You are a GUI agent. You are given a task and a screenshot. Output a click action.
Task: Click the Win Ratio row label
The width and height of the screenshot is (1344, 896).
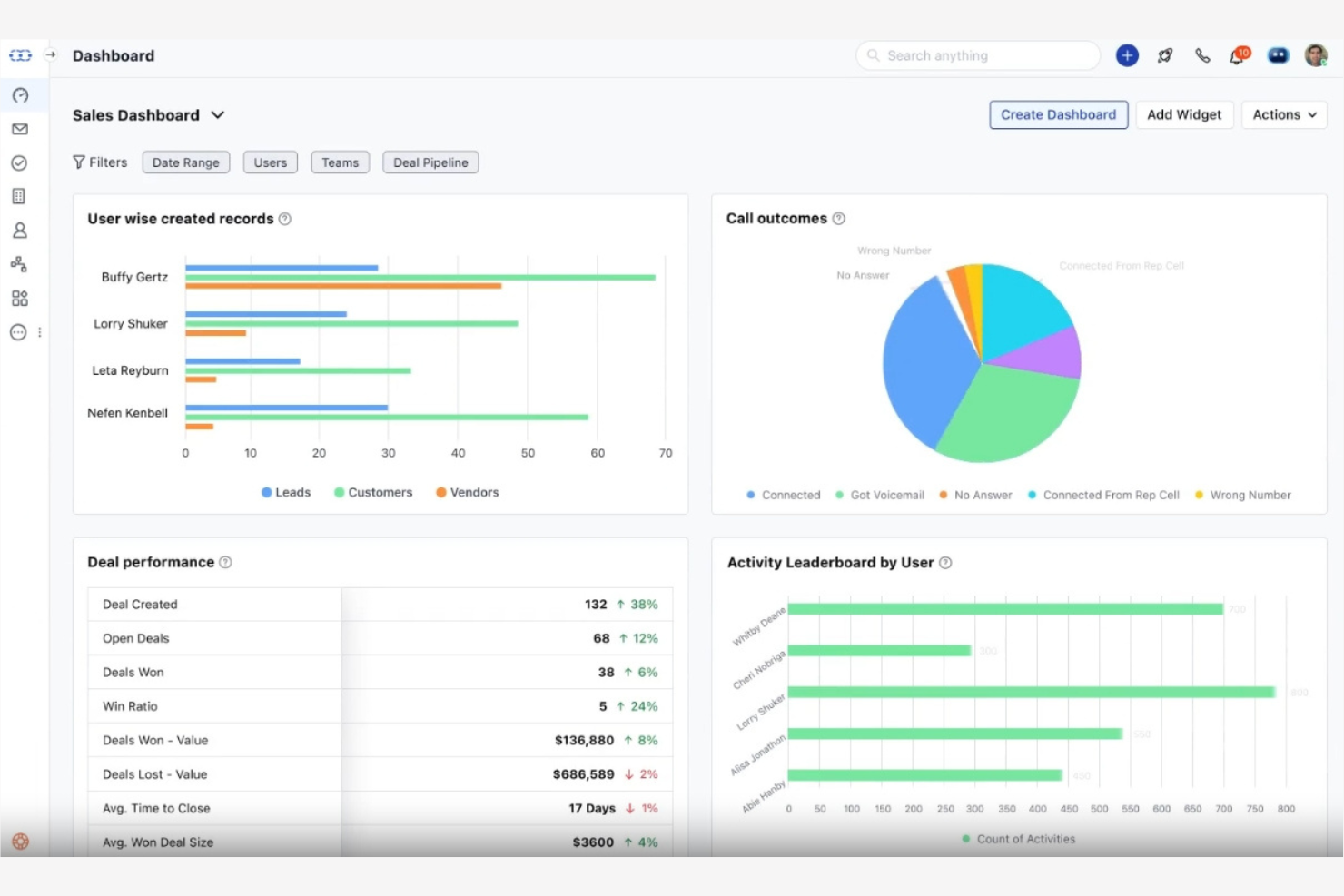click(x=130, y=706)
